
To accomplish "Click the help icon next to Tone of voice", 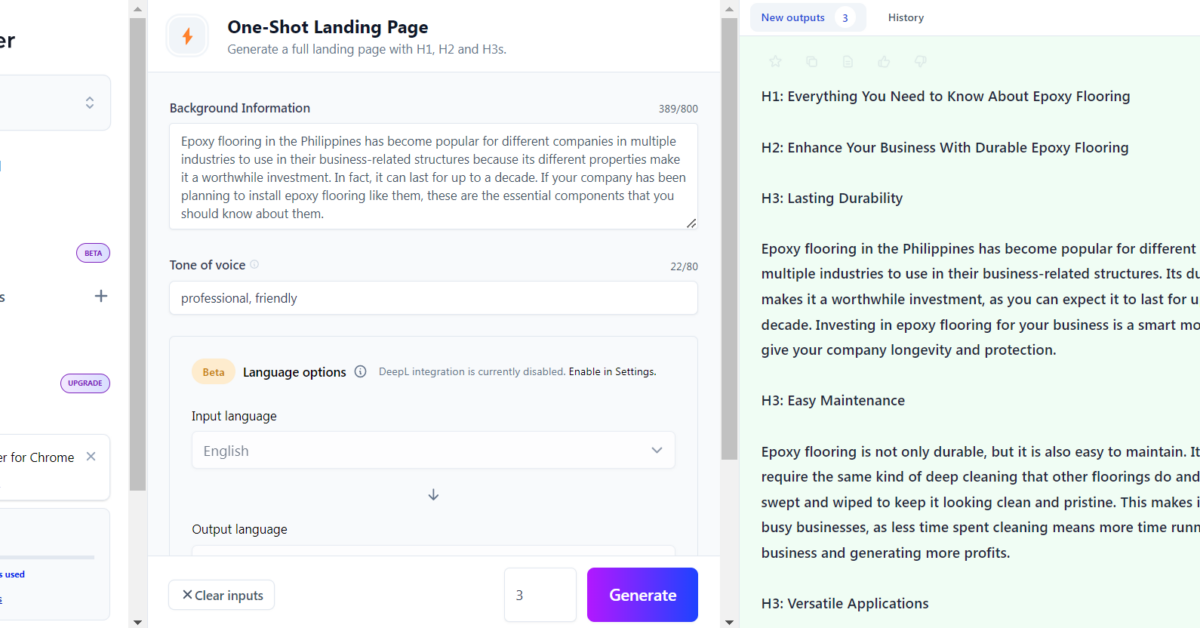I will [254, 265].
